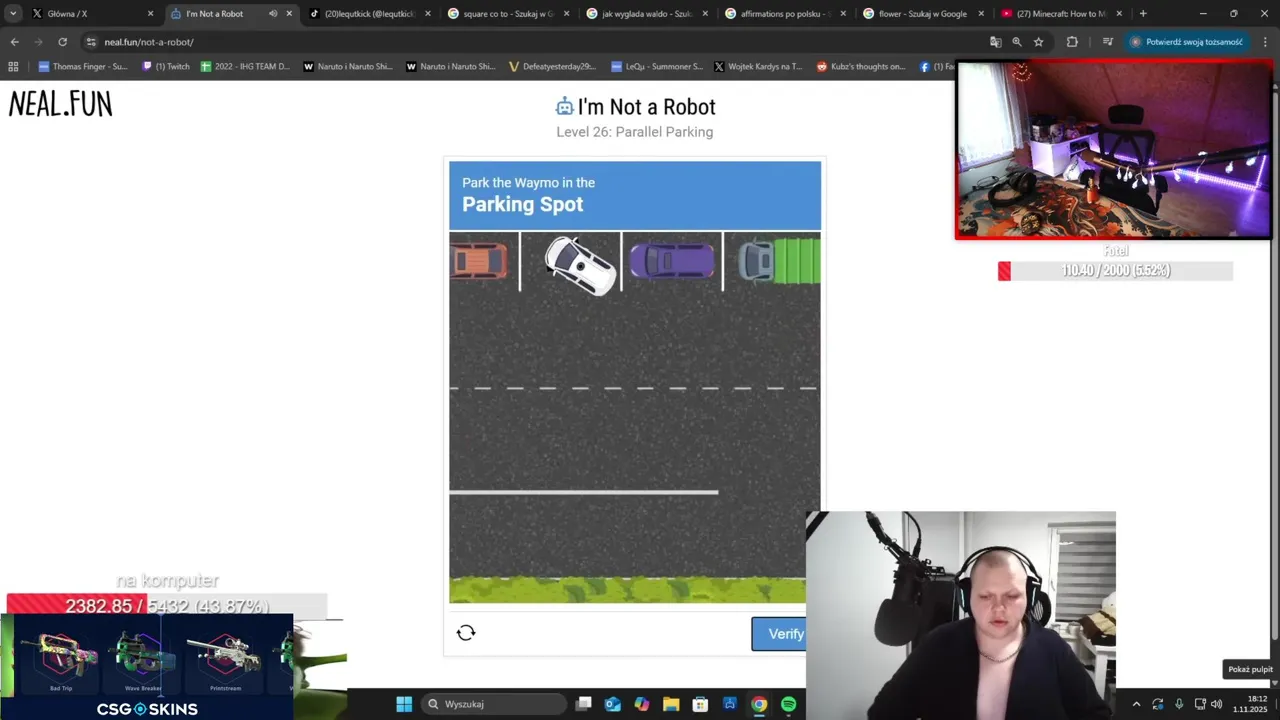
Task: Open Chrome three-dot menu
Action: coord(1265,42)
